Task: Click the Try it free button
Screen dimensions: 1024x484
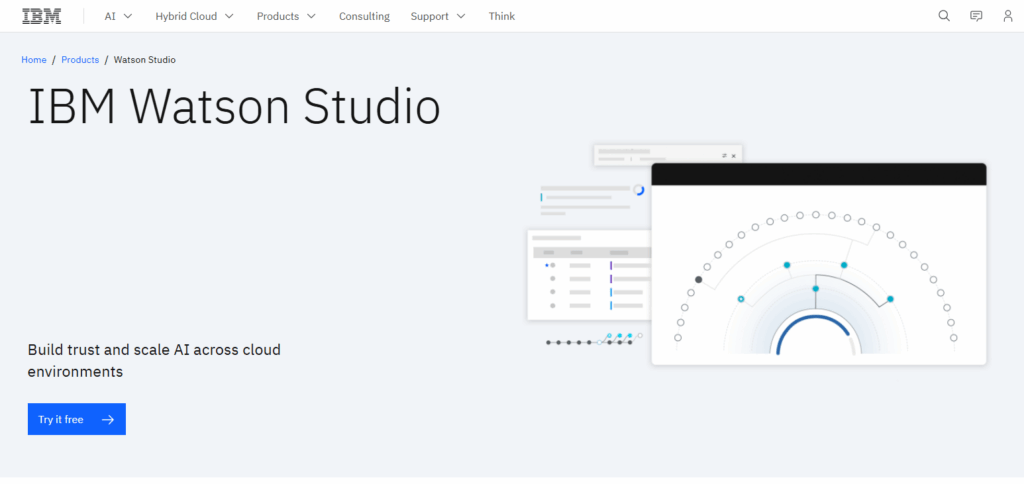Action: [76, 419]
